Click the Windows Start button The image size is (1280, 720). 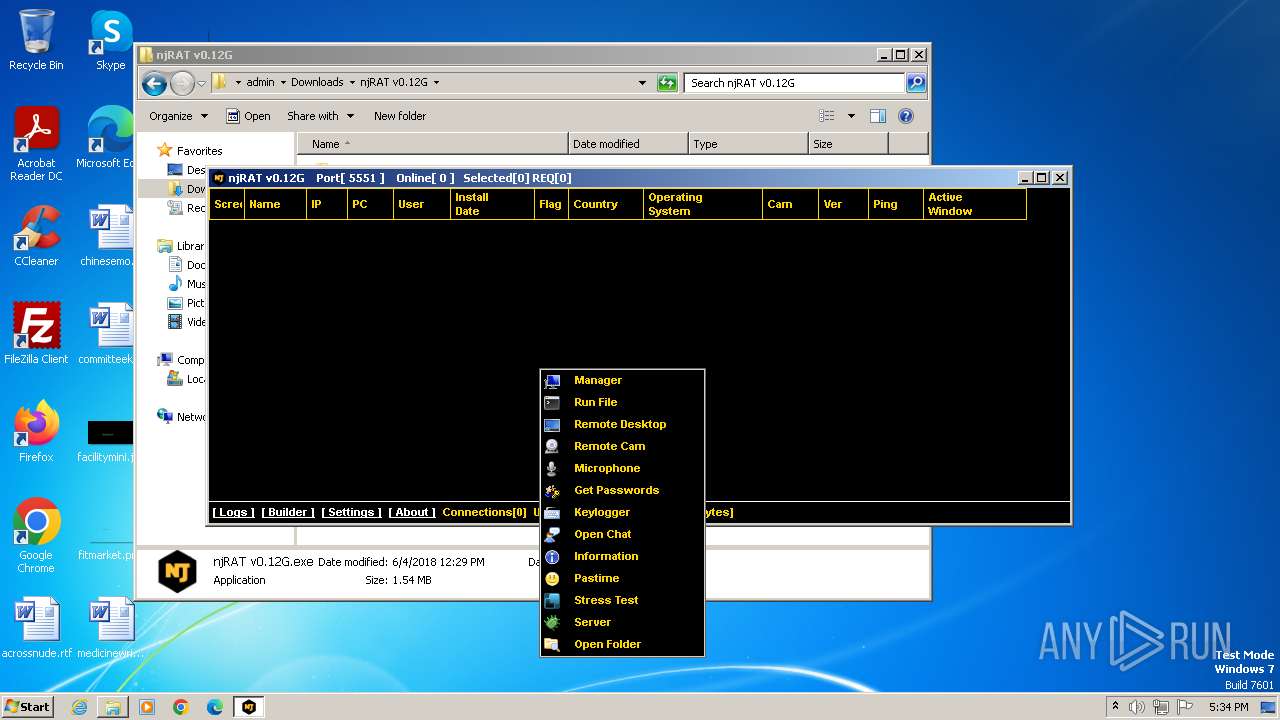click(28, 707)
